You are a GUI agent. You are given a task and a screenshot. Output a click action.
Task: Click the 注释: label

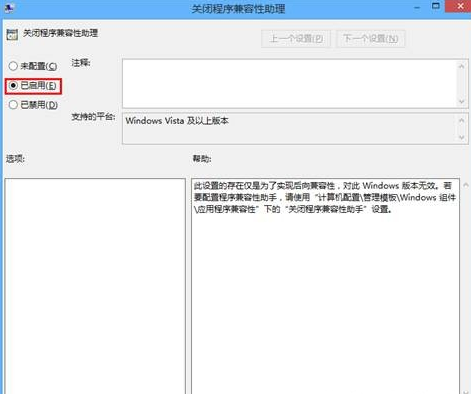81,63
